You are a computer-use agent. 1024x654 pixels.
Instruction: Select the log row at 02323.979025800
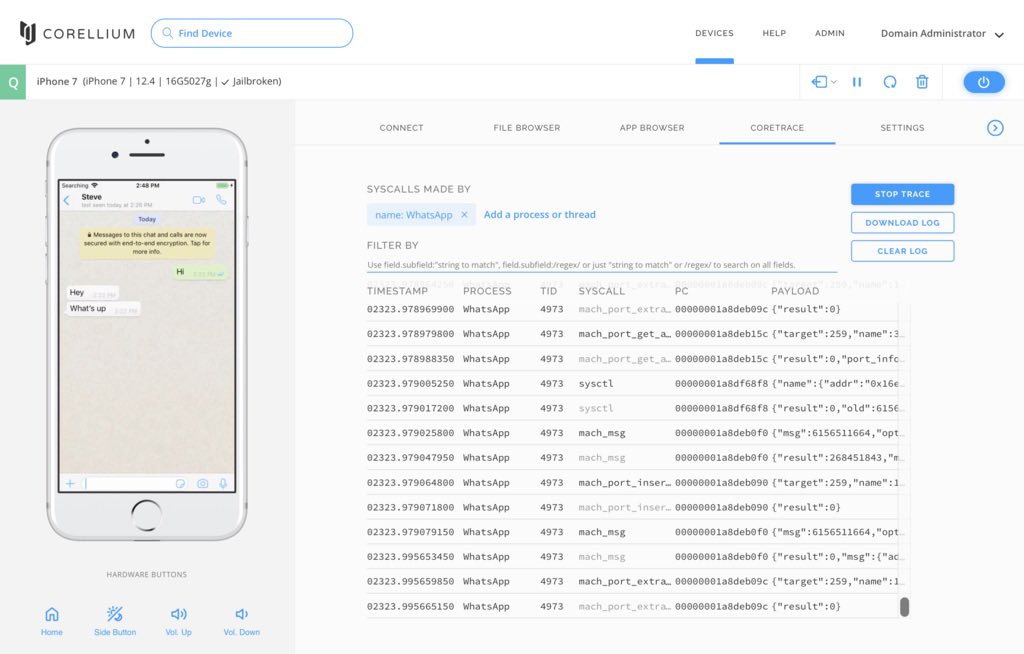pos(634,433)
